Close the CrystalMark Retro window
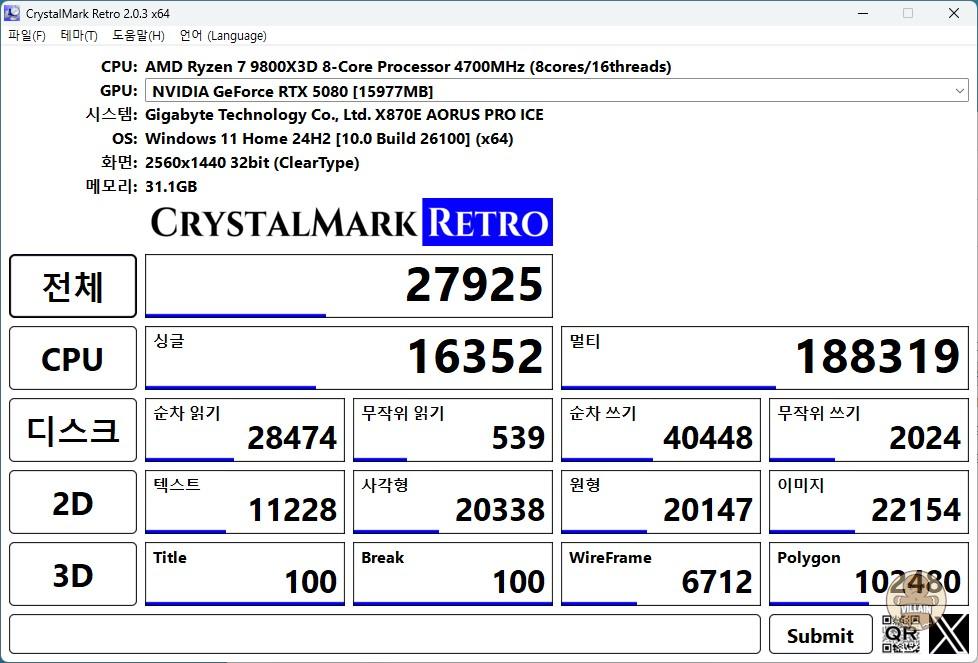 click(x=954, y=13)
